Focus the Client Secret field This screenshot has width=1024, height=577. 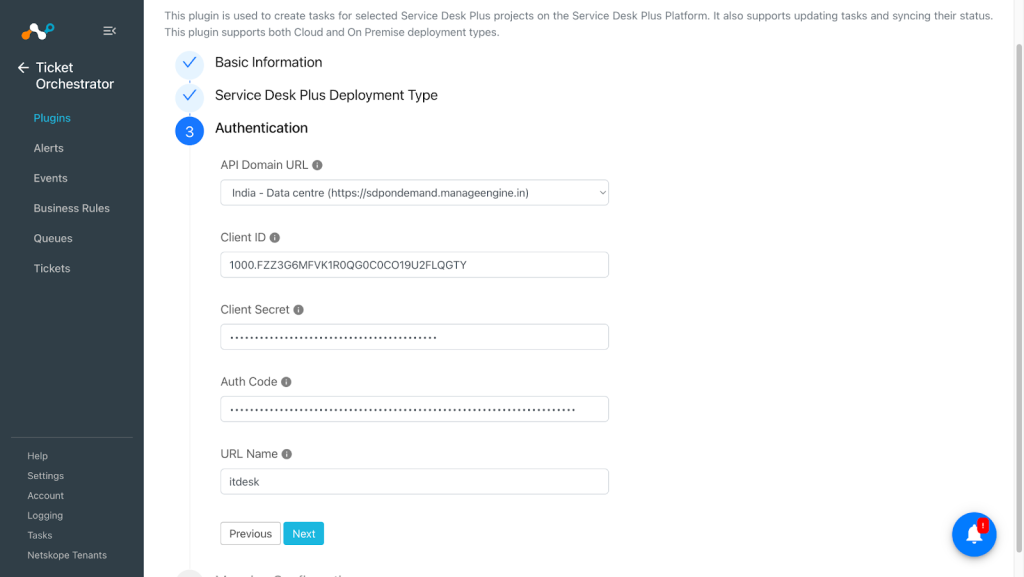point(414,337)
